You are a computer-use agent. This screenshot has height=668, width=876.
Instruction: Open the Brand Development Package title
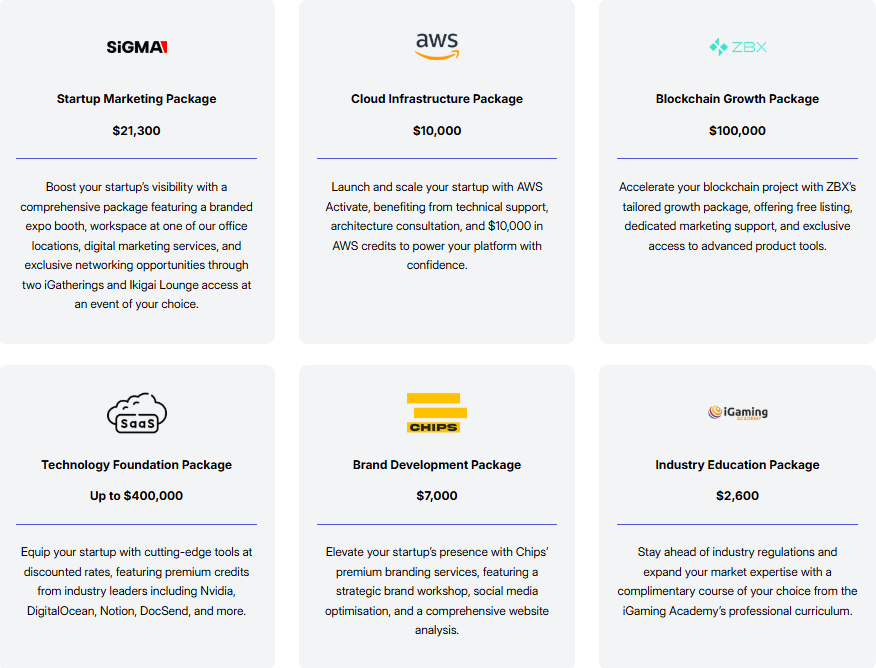[437, 465]
